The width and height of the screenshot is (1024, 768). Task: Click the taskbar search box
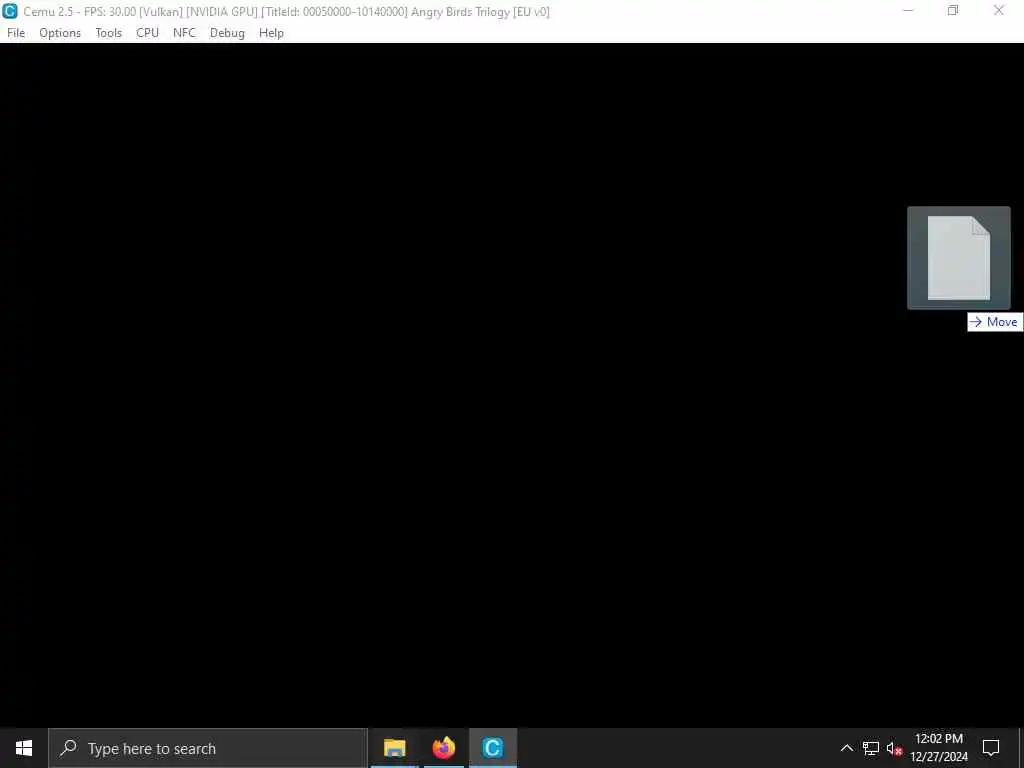[x=208, y=748]
